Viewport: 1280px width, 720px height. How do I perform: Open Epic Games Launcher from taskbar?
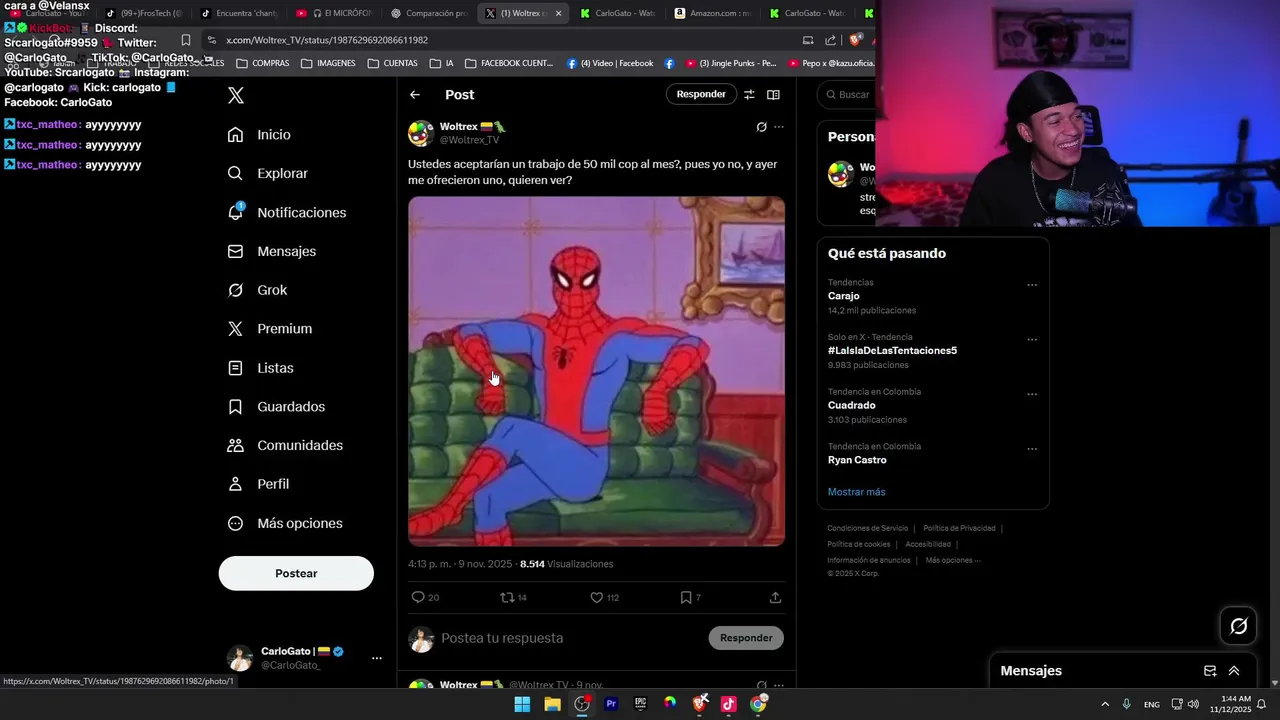pyautogui.click(x=640, y=704)
